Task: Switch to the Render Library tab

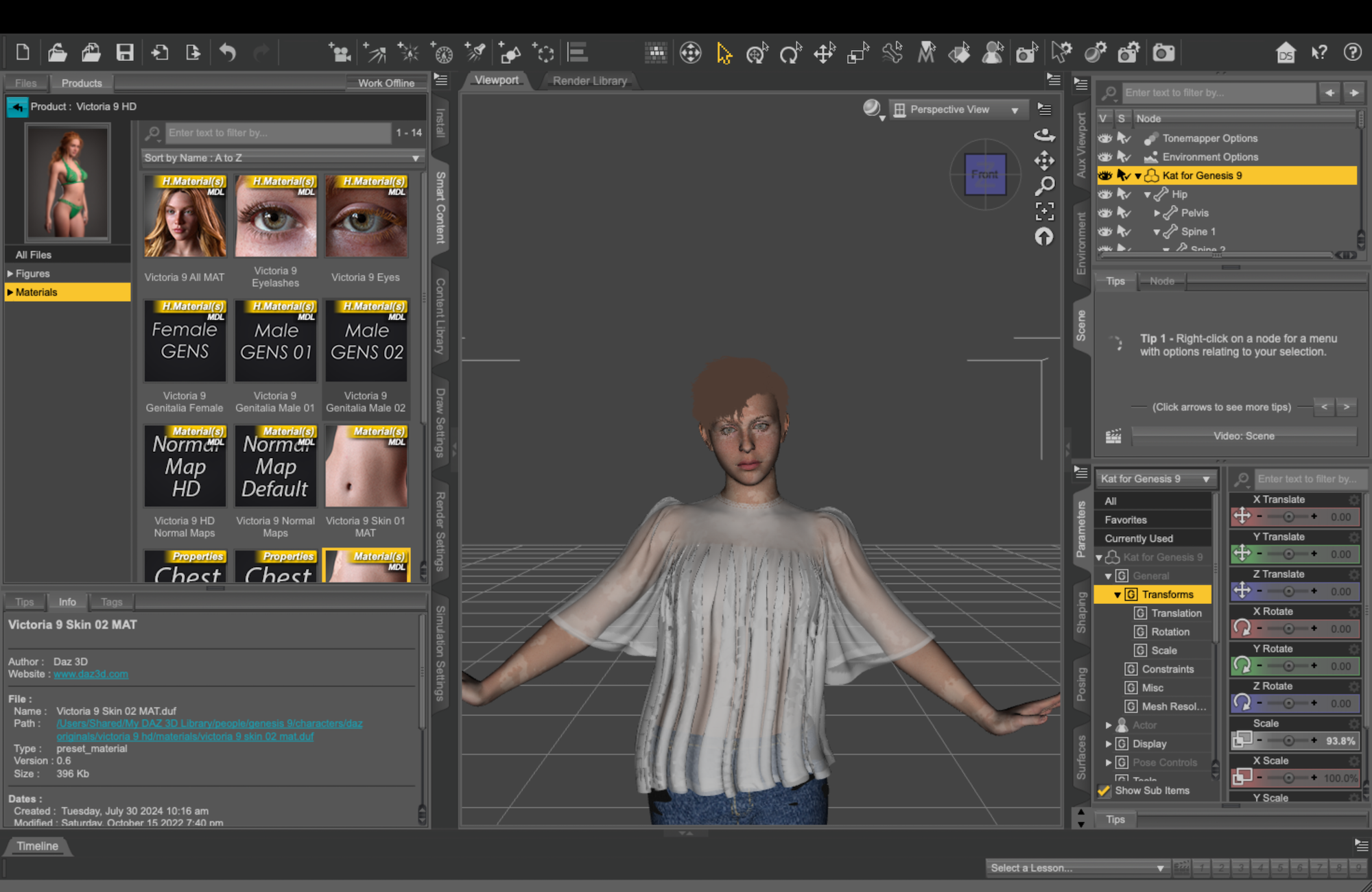Action: tap(589, 81)
